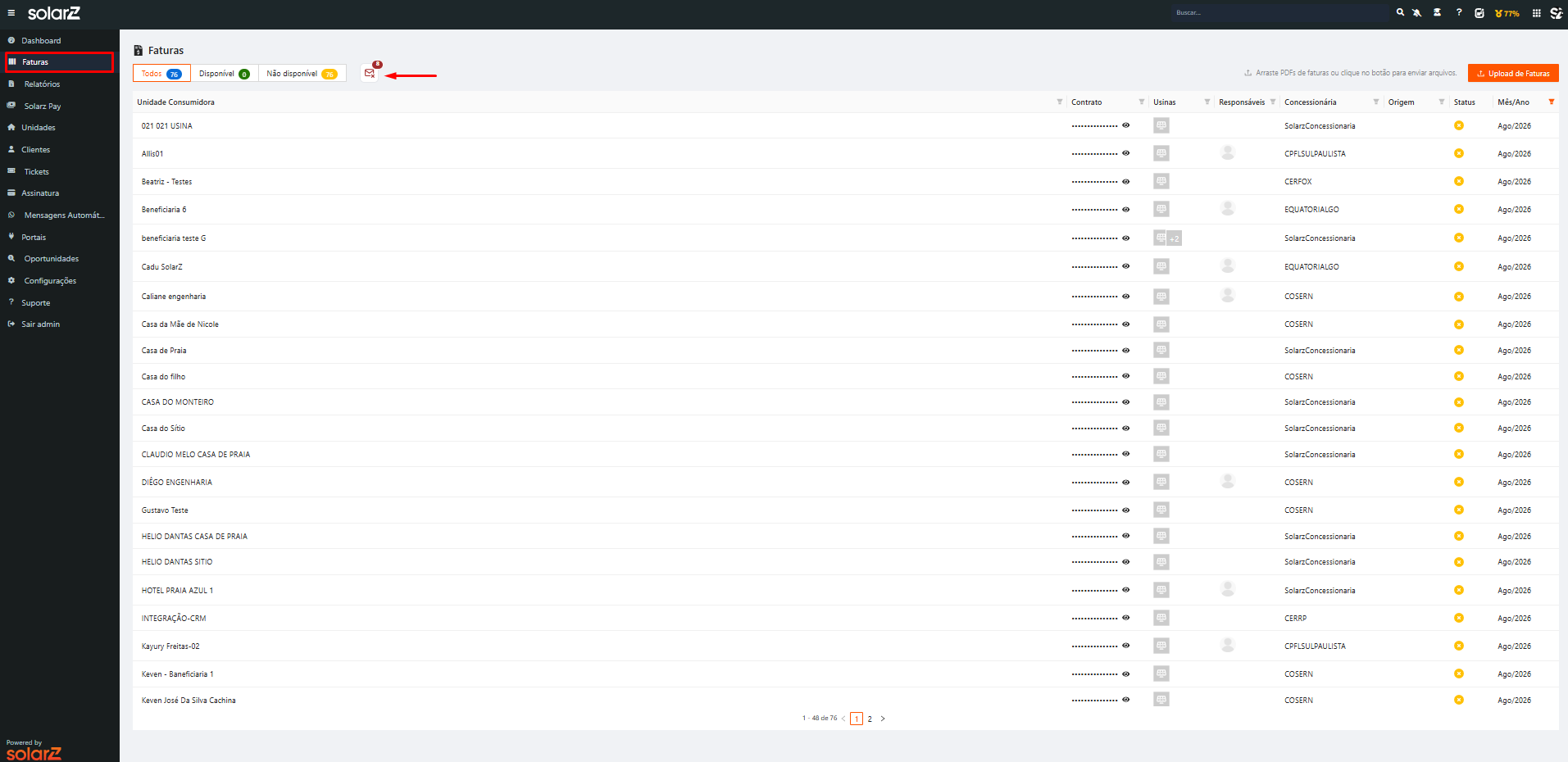Open the envelope failed-emails icon with badge
Screen dimensions: 1568x762
[x=370, y=73]
